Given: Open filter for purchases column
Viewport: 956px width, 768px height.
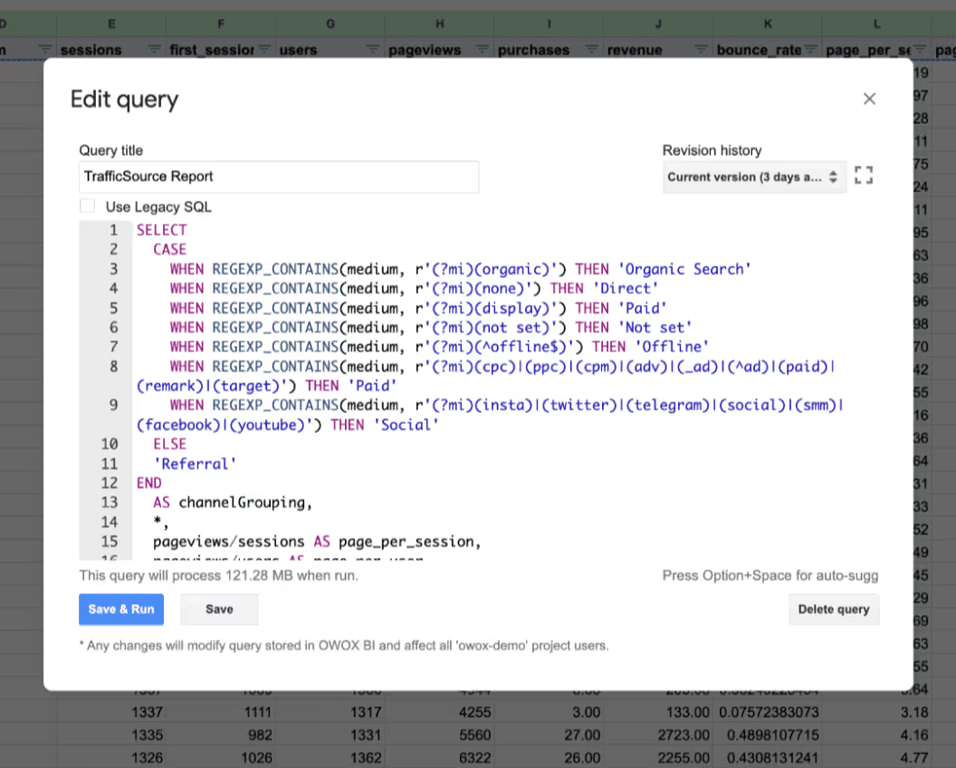Looking at the screenshot, I should click(x=591, y=49).
